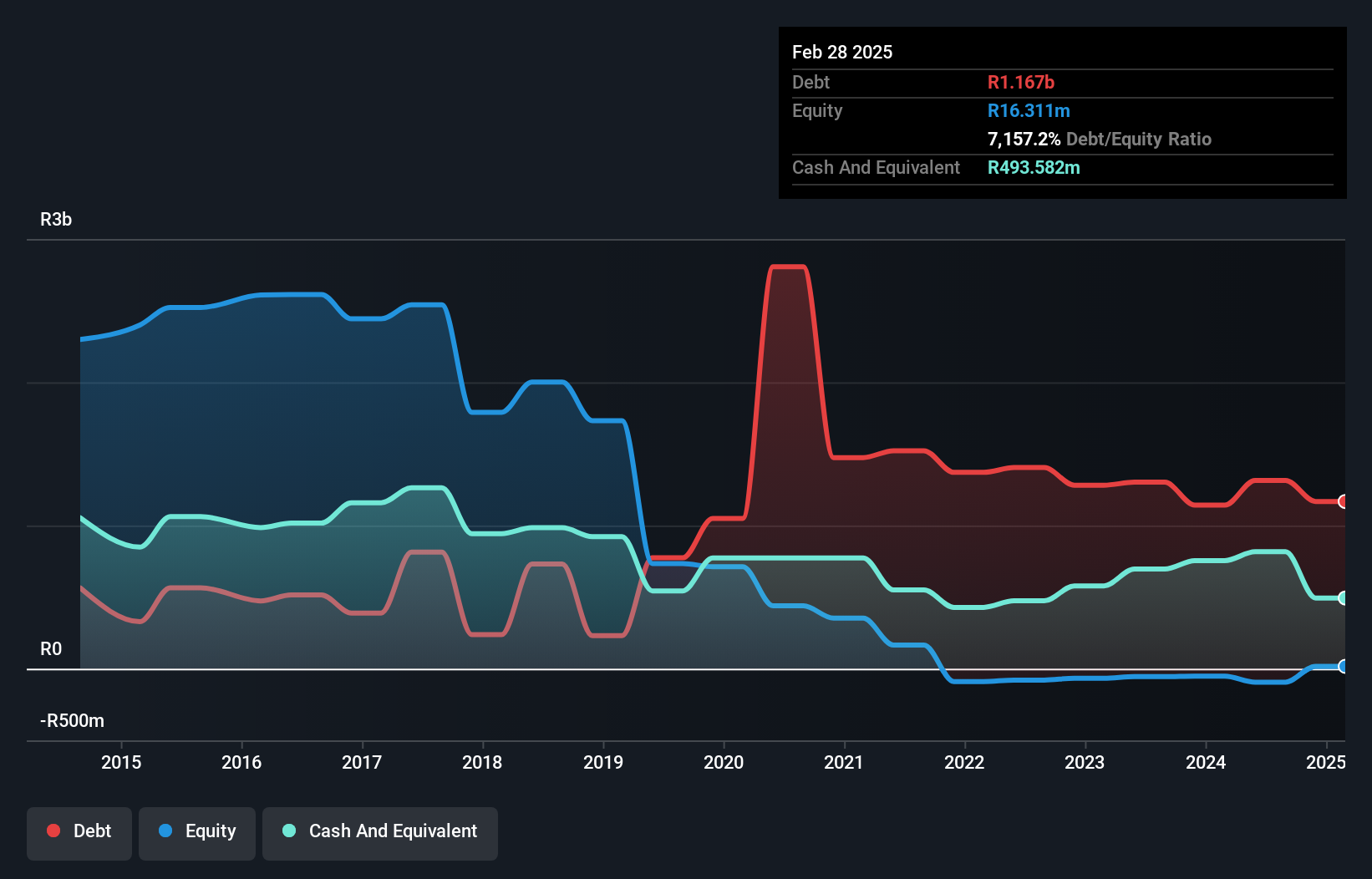Expand the Cash And Equivalent tooltip row
The image size is (1372, 879).
pos(876,167)
